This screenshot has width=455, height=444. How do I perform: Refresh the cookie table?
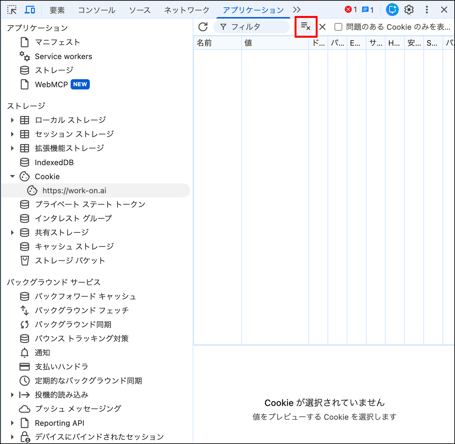tap(203, 27)
